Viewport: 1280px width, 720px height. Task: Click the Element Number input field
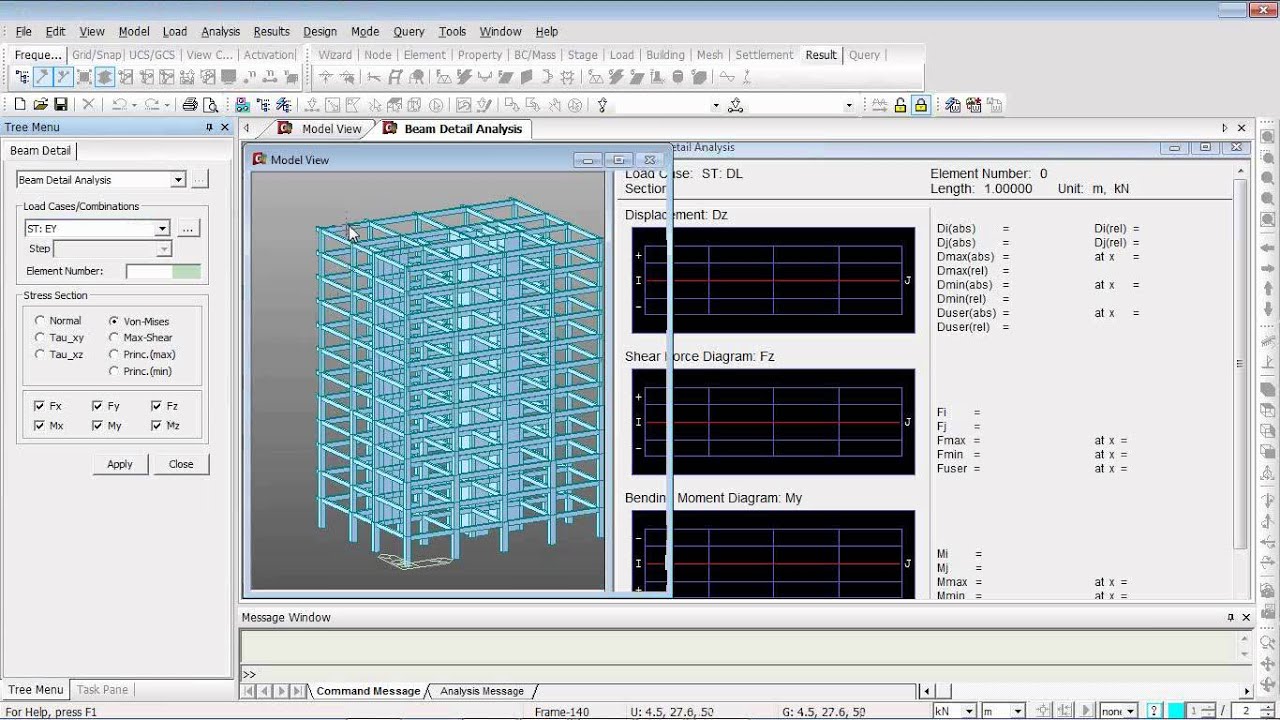click(x=163, y=271)
